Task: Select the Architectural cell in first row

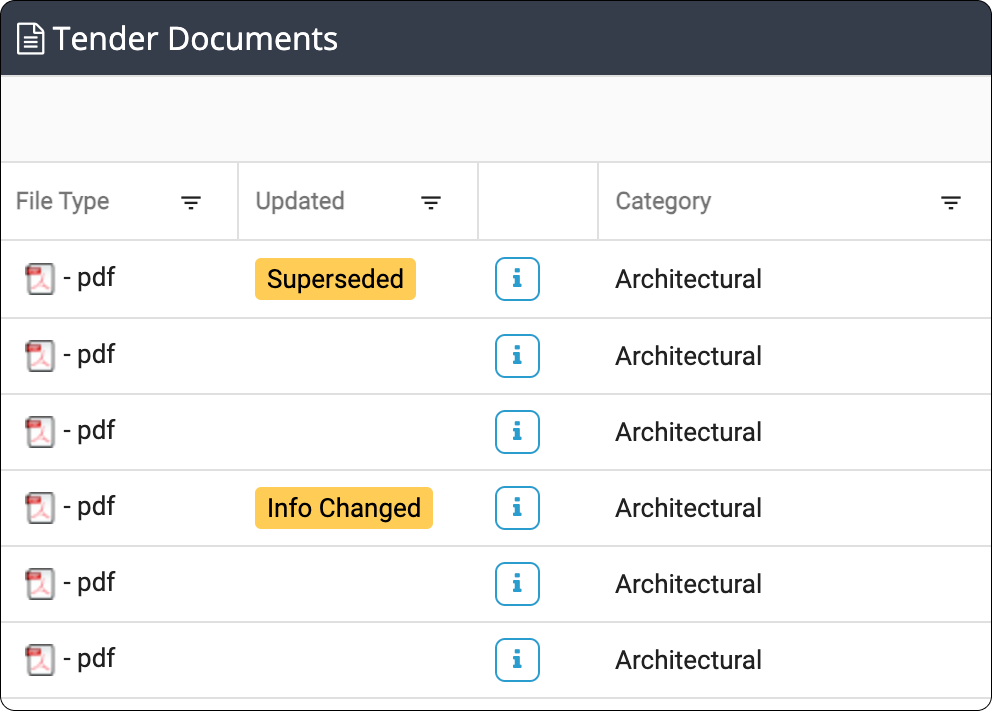Action: pyautogui.click(x=688, y=279)
